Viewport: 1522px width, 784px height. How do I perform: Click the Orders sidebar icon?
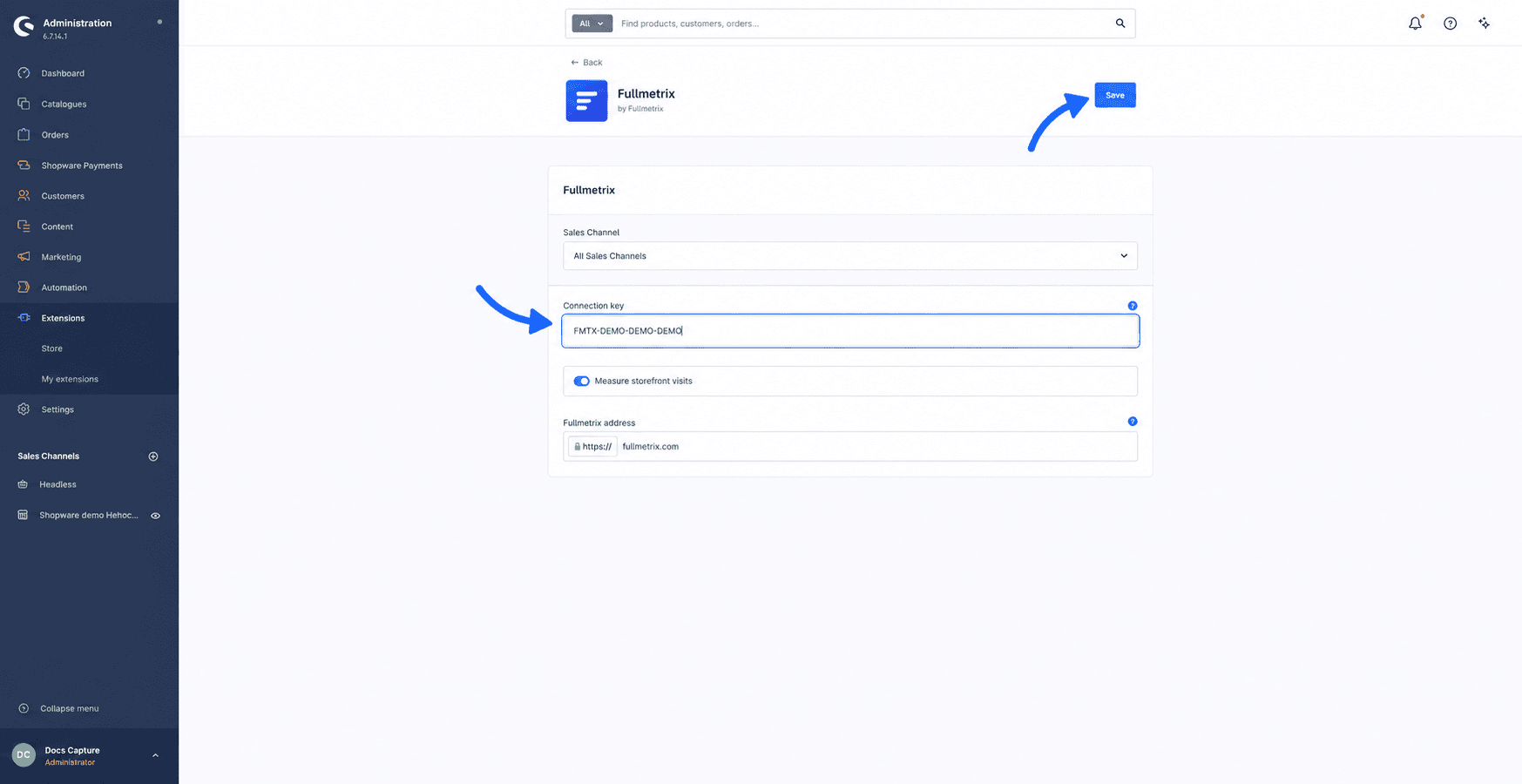(x=24, y=134)
